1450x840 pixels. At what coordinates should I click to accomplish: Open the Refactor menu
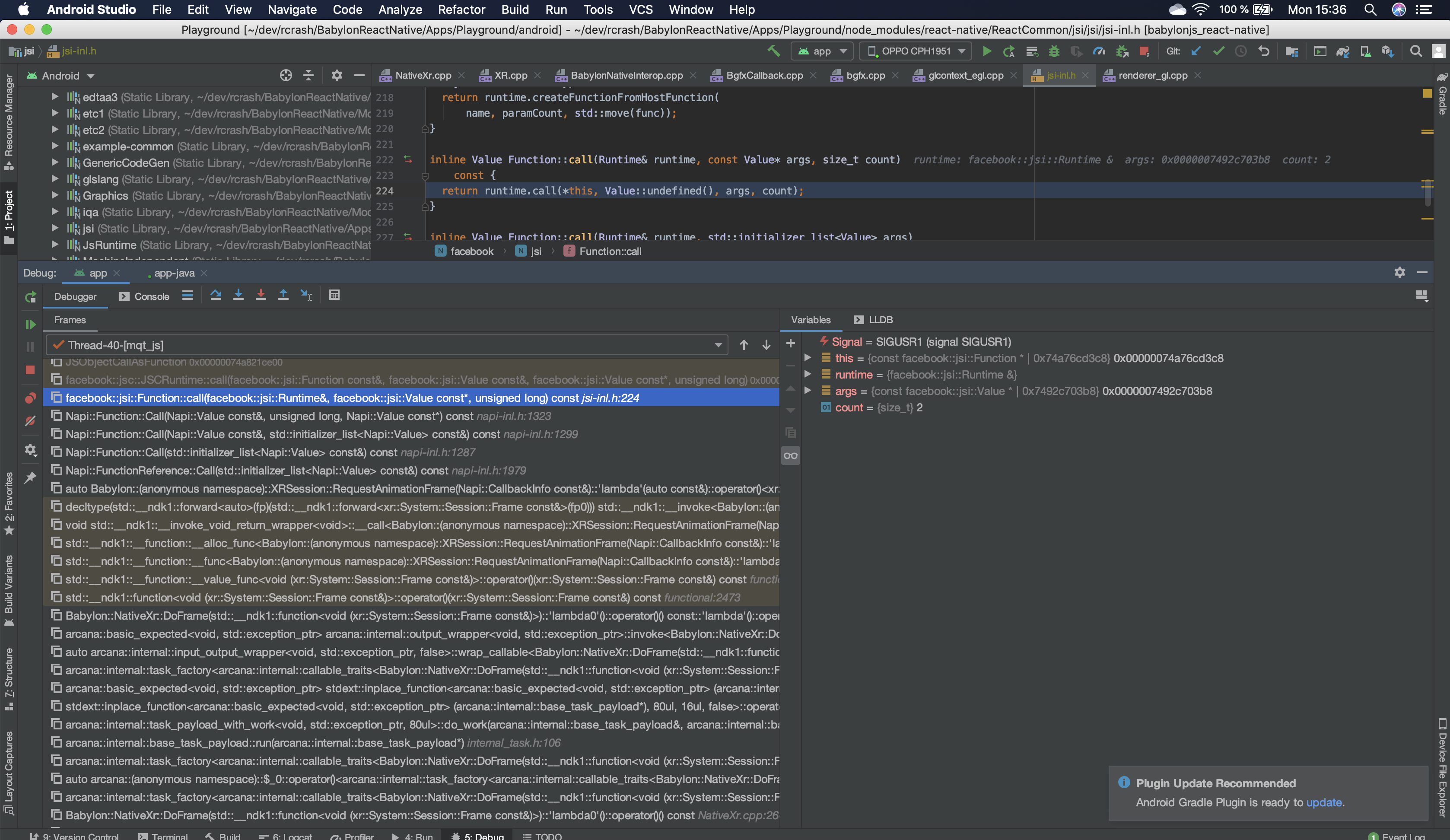[461, 9]
